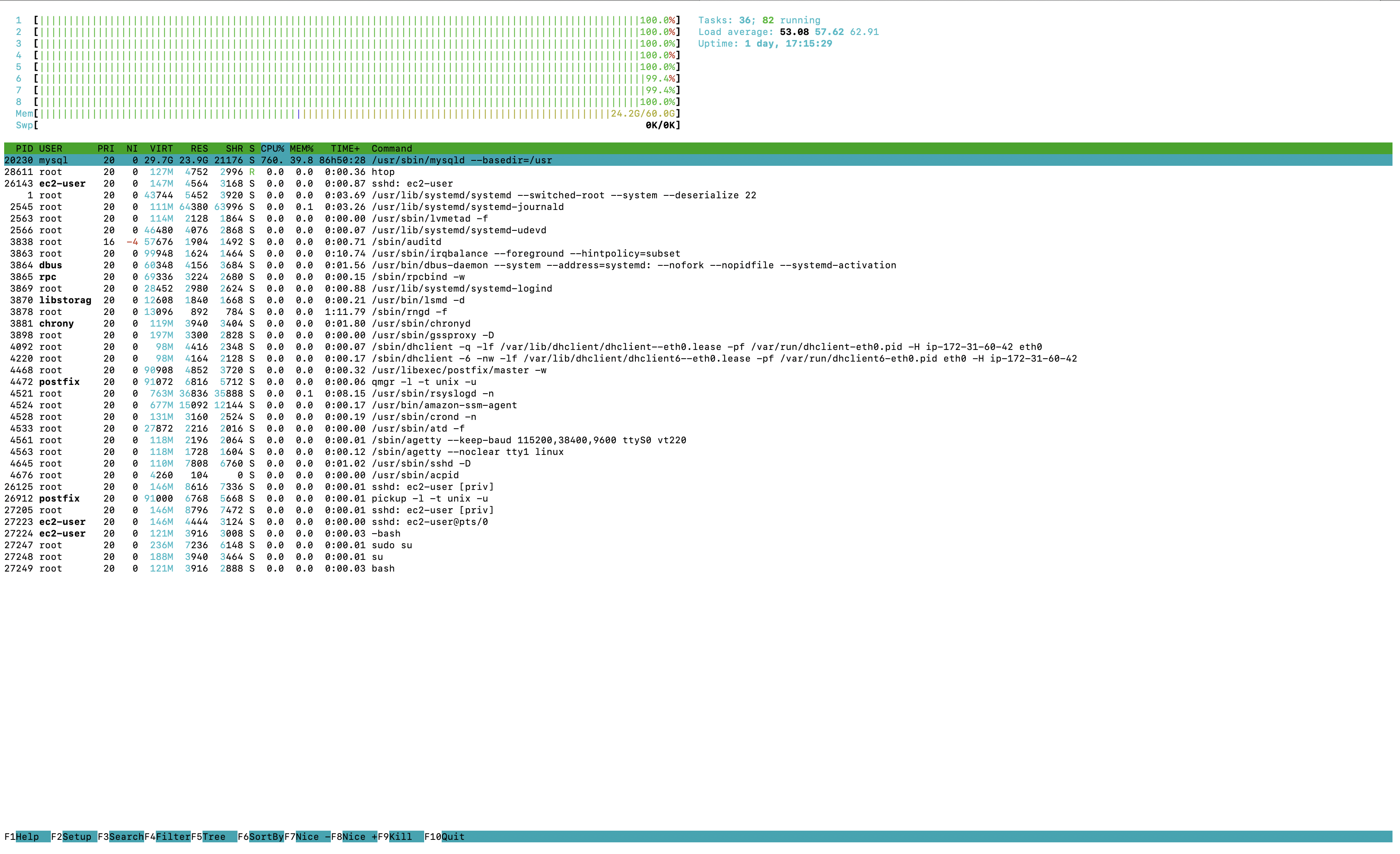
Task: Select the lsmd process row
Action: point(698,300)
